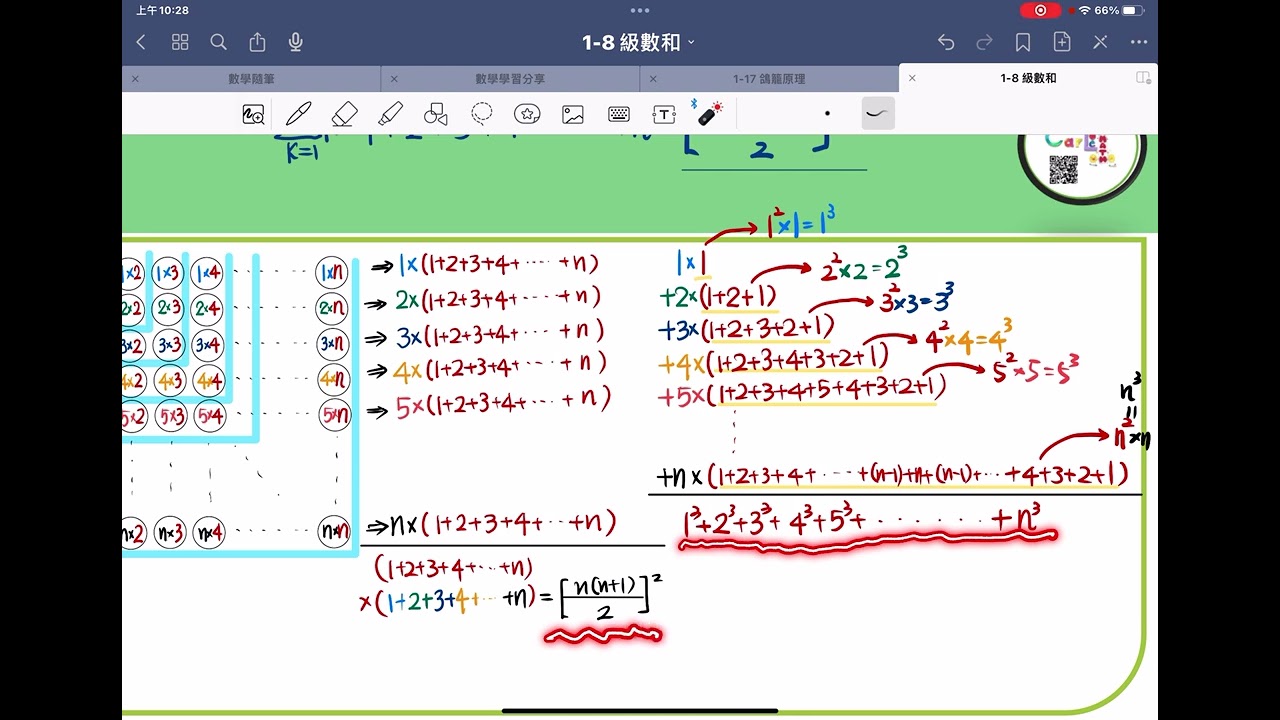Activate the laser pointer tool

click(708, 112)
